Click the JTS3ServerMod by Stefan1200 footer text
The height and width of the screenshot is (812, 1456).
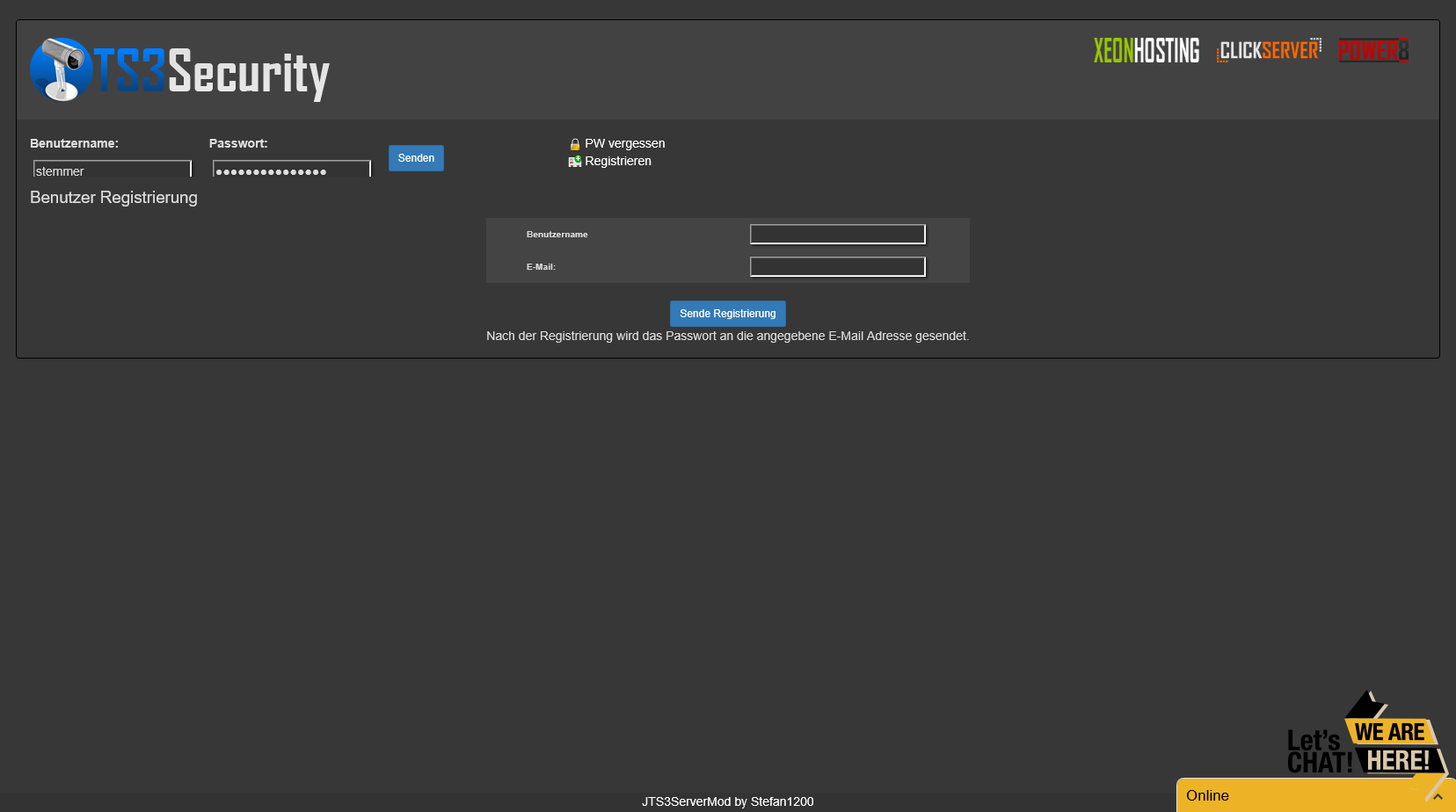click(x=727, y=801)
